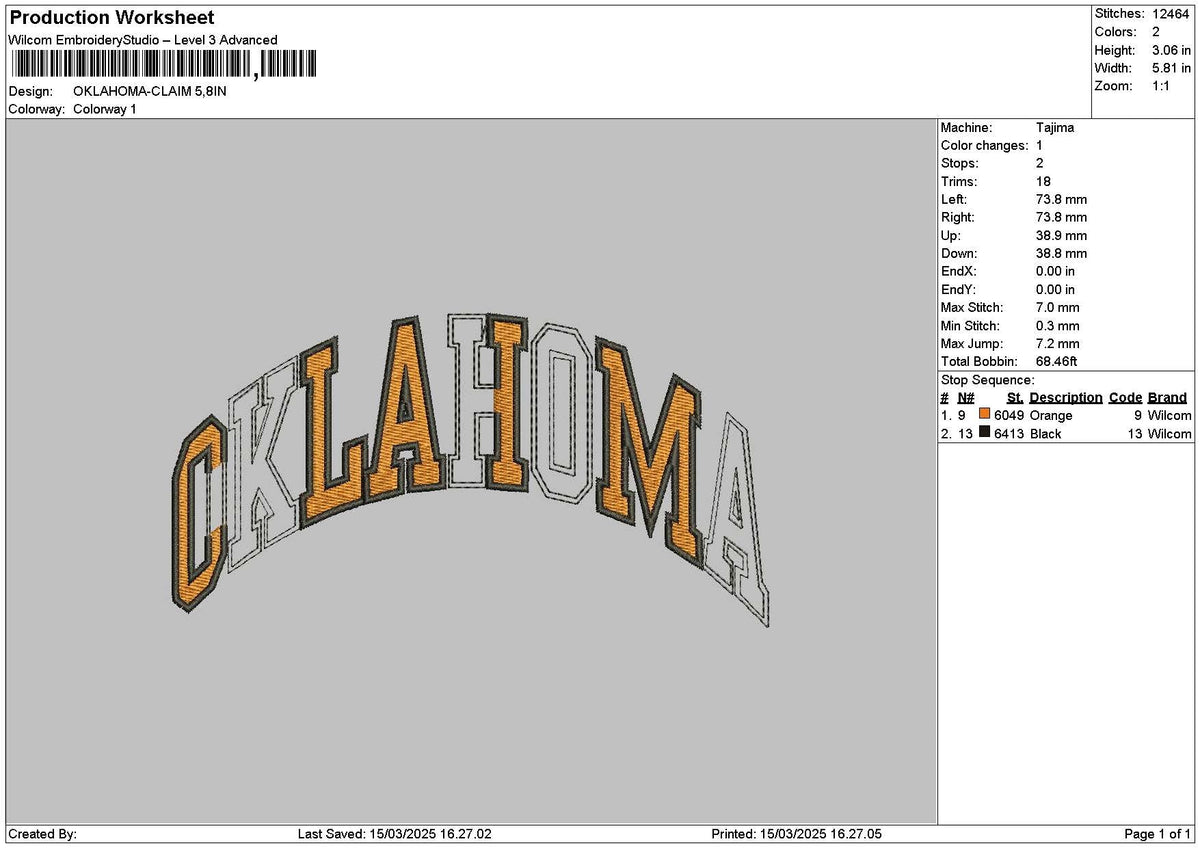Select the Production Worksheet title

pos(111,18)
